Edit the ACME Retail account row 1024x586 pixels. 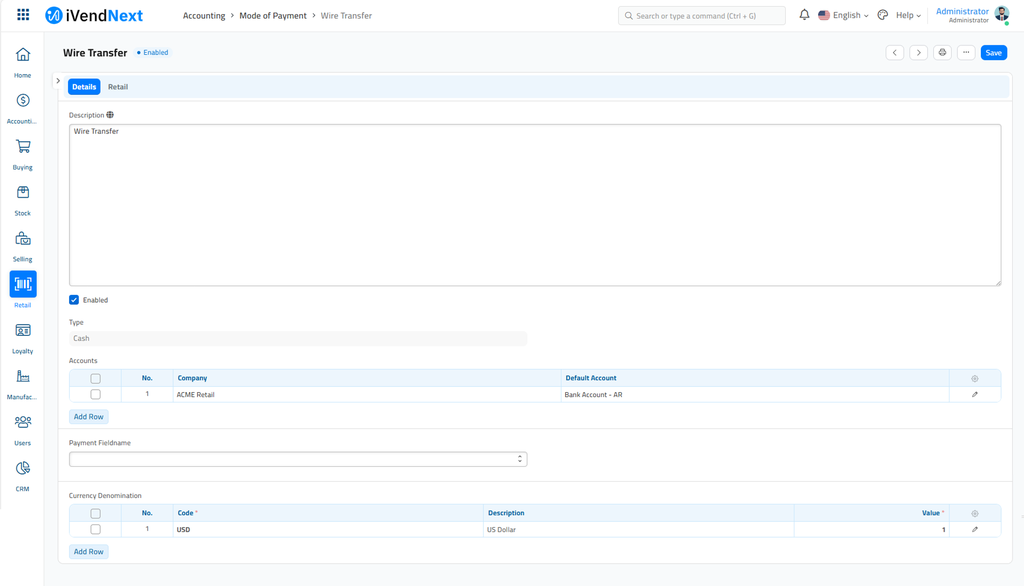974,395
